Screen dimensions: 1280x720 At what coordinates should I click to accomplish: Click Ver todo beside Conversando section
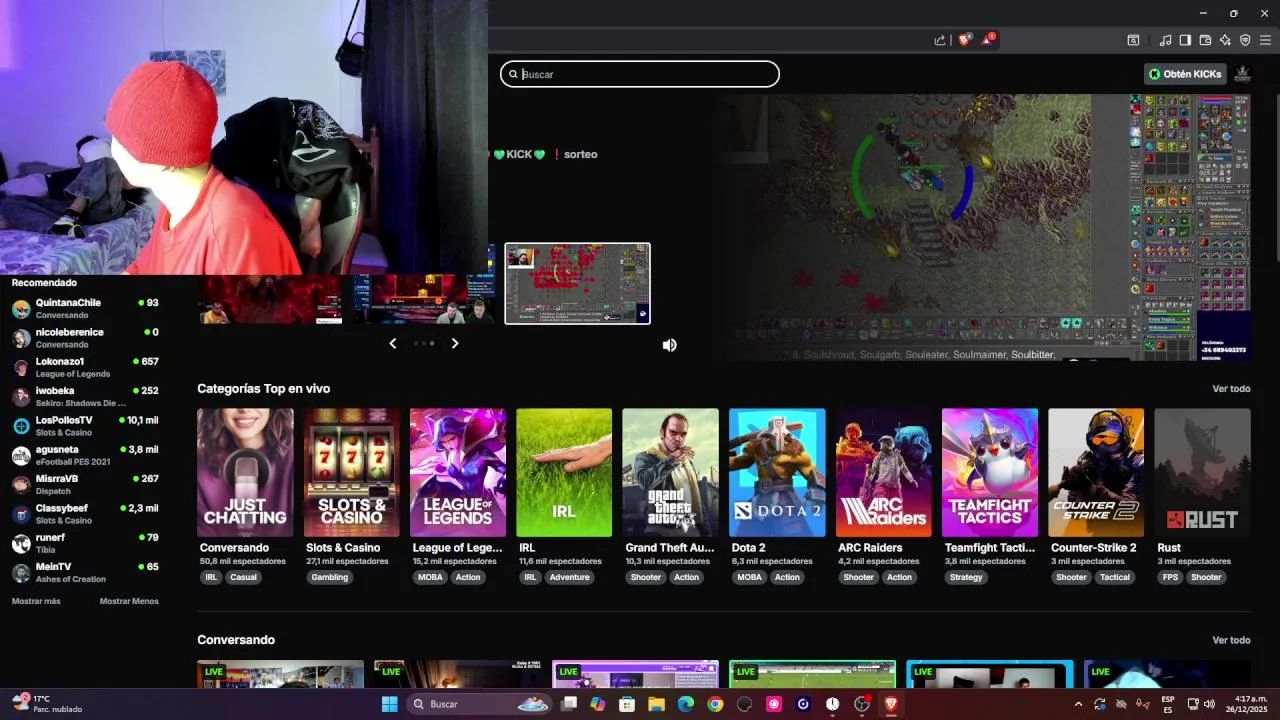pyautogui.click(x=1231, y=640)
